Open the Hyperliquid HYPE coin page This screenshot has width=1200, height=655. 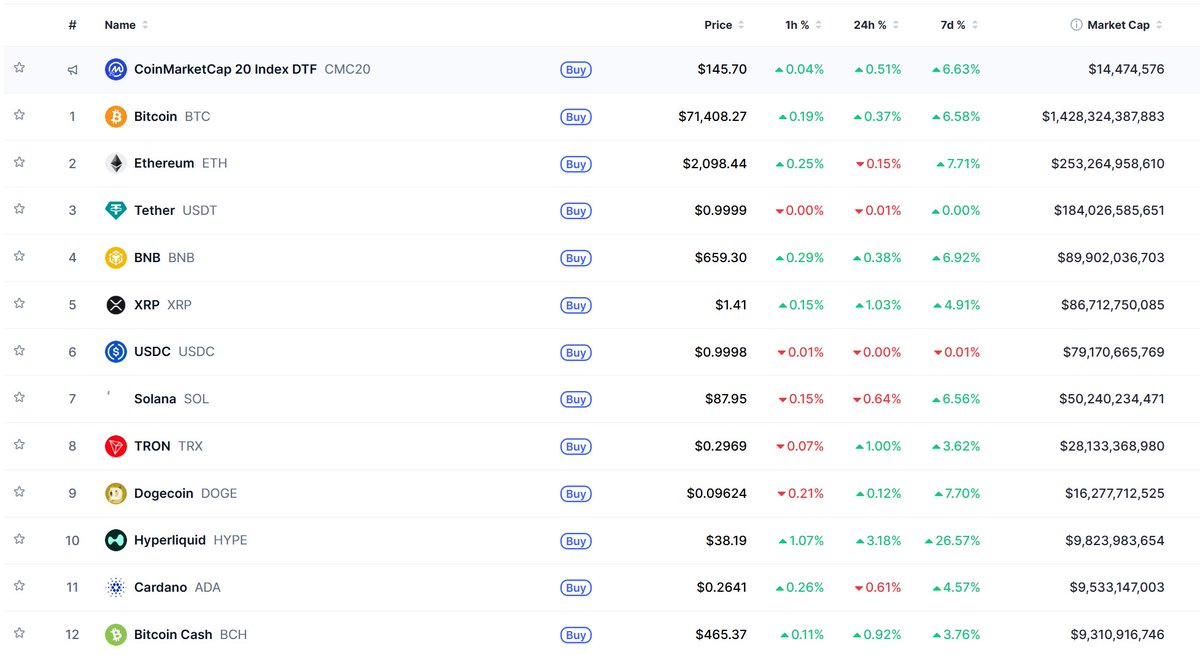(x=190, y=540)
